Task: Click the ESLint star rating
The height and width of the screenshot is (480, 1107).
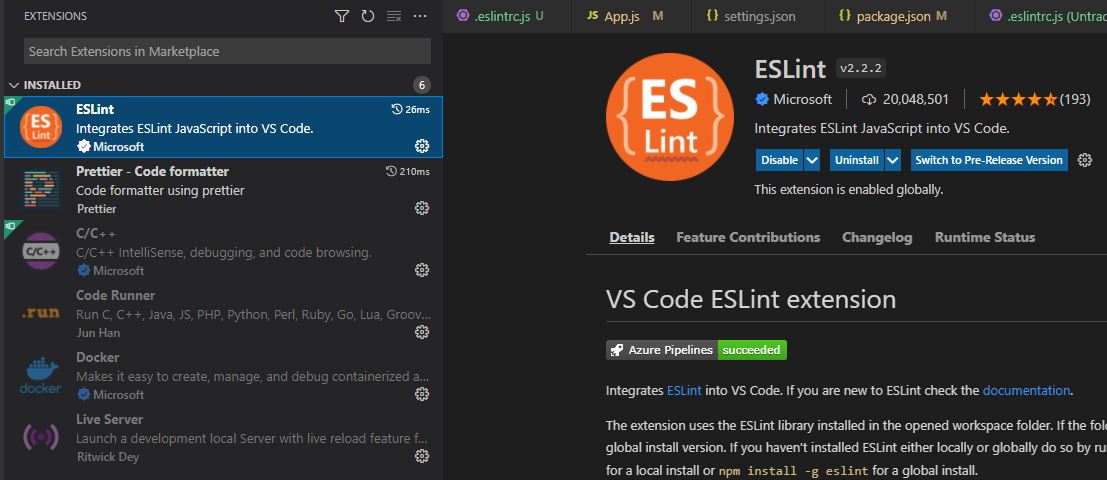Action: pyautogui.click(x=1018, y=100)
